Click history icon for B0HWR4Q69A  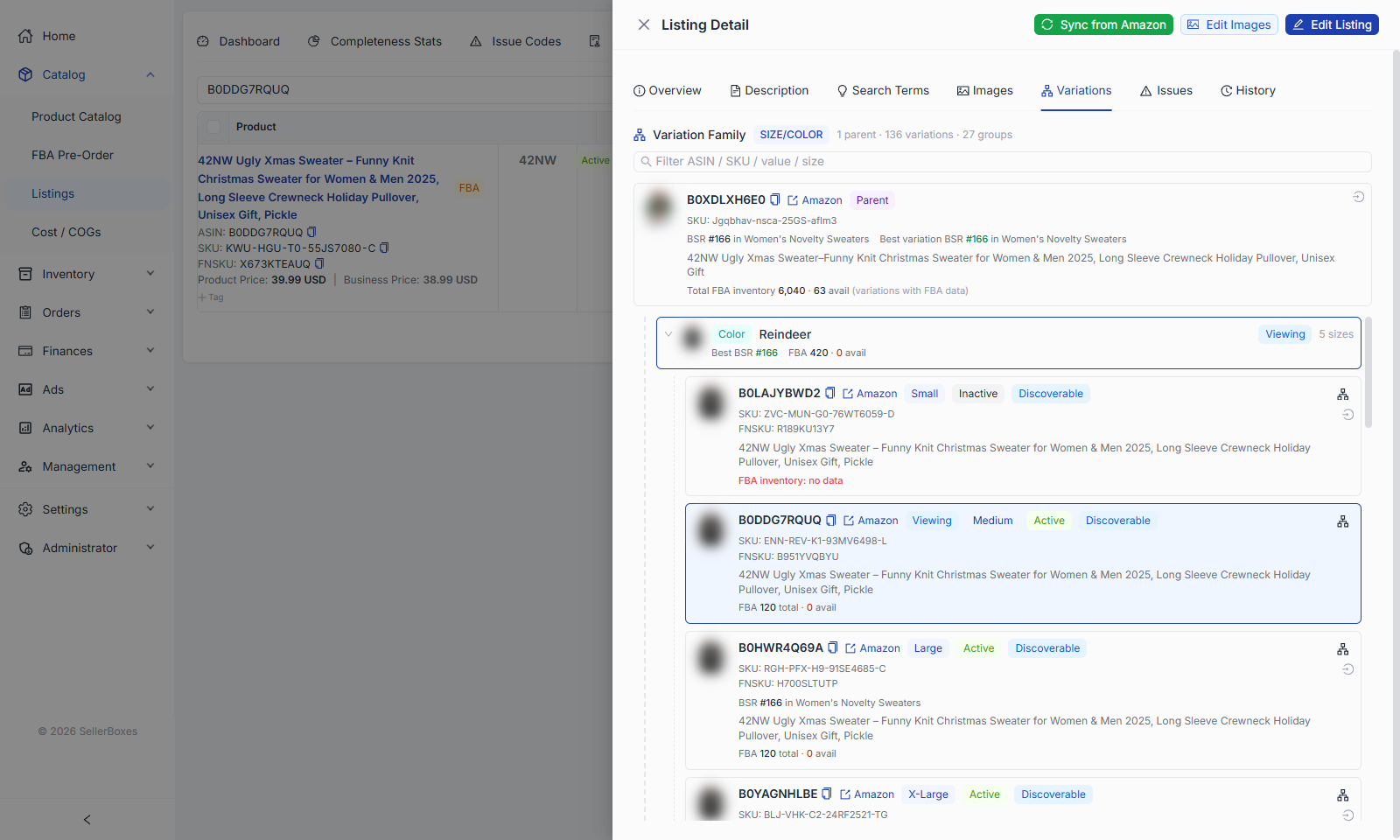1347,669
